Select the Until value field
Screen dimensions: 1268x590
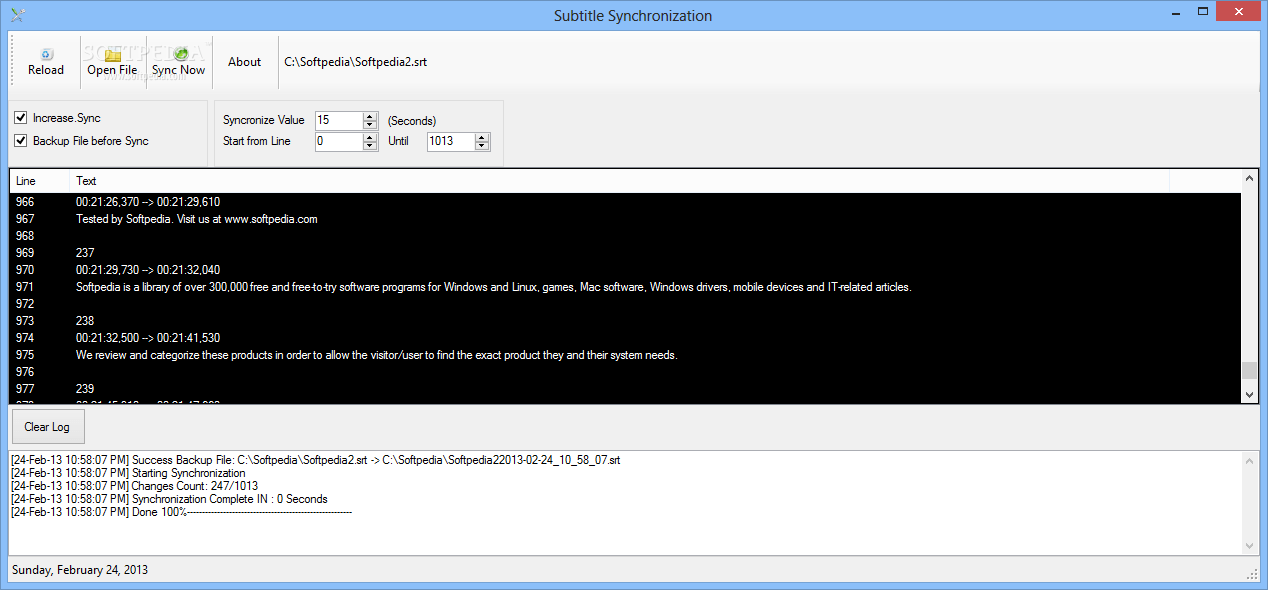pos(452,142)
